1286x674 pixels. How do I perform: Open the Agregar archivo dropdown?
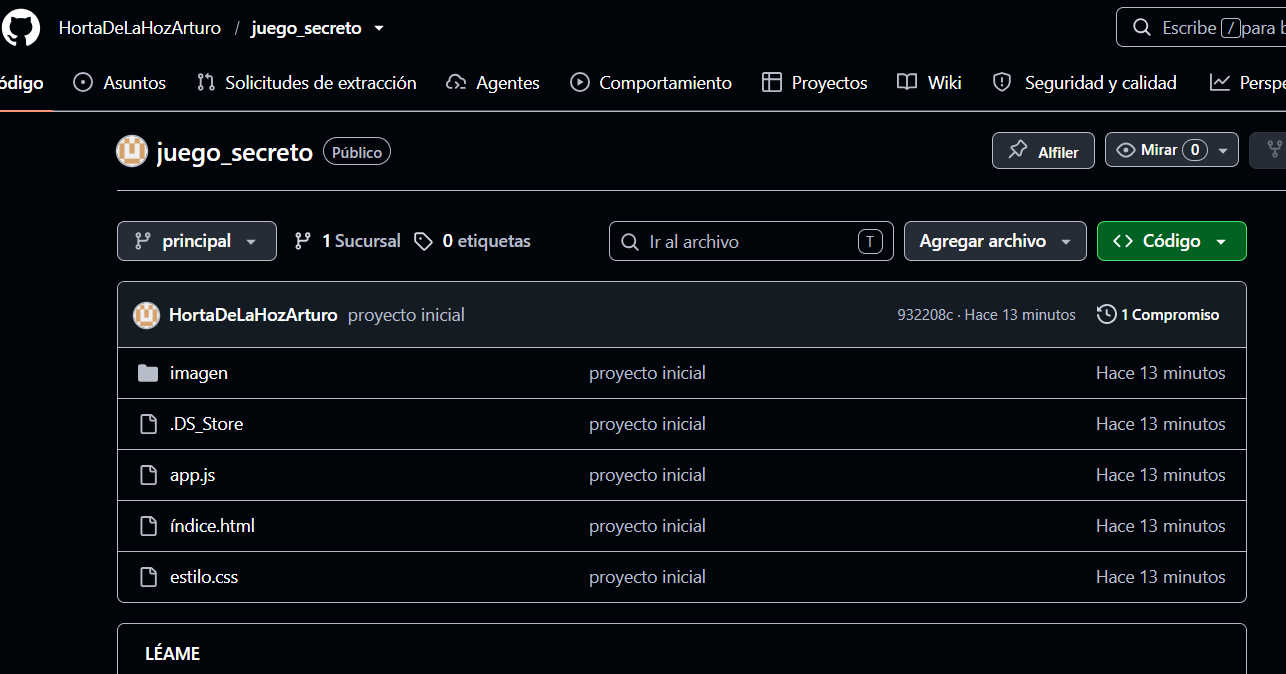[995, 241]
